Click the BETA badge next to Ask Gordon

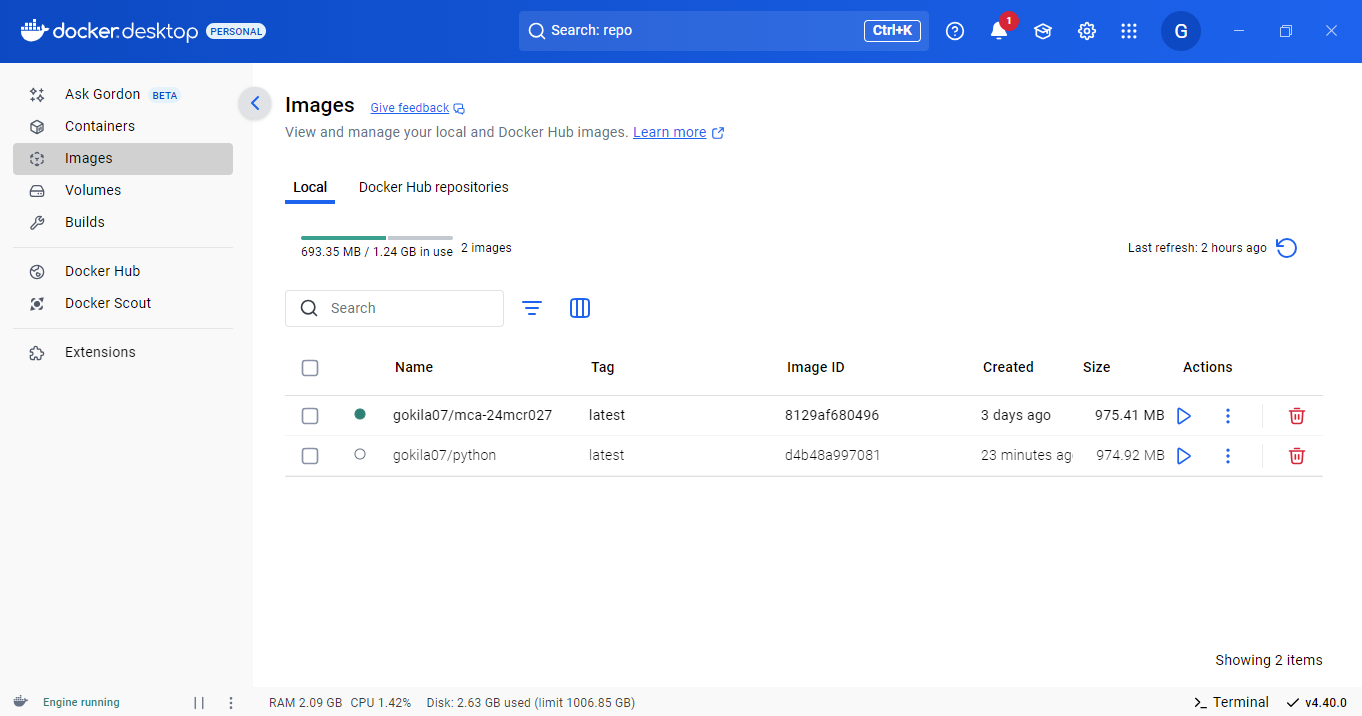[165, 95]
